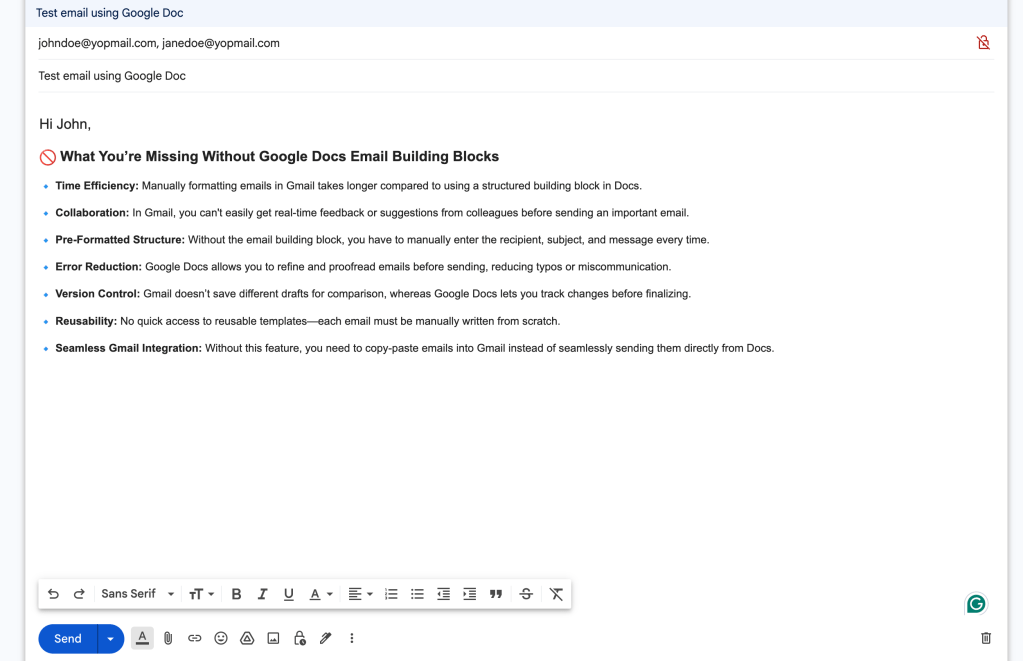Open the Send options arrow
This screenshot has width=1023, height=661.
pos(110,638)
